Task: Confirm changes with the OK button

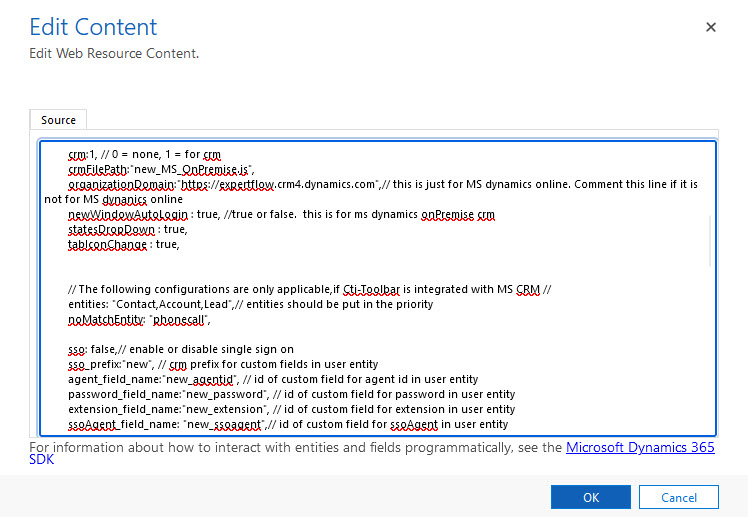Action: tap(590, 497)
